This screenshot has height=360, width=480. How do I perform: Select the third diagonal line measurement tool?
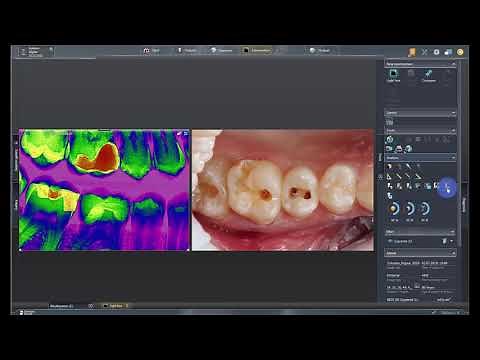409,176
